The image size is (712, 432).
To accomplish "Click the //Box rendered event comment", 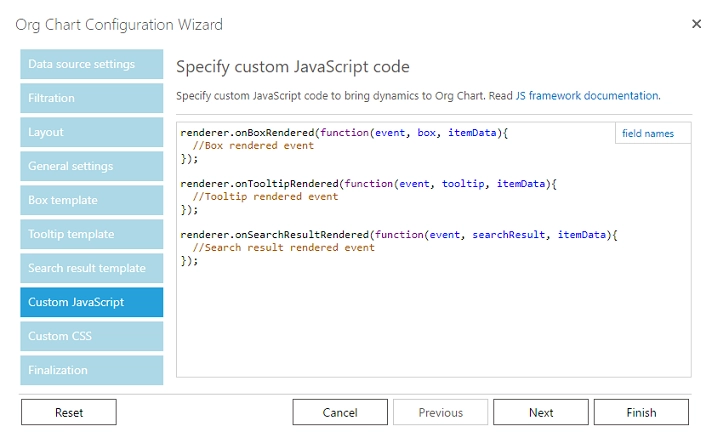I will (253, 146).
